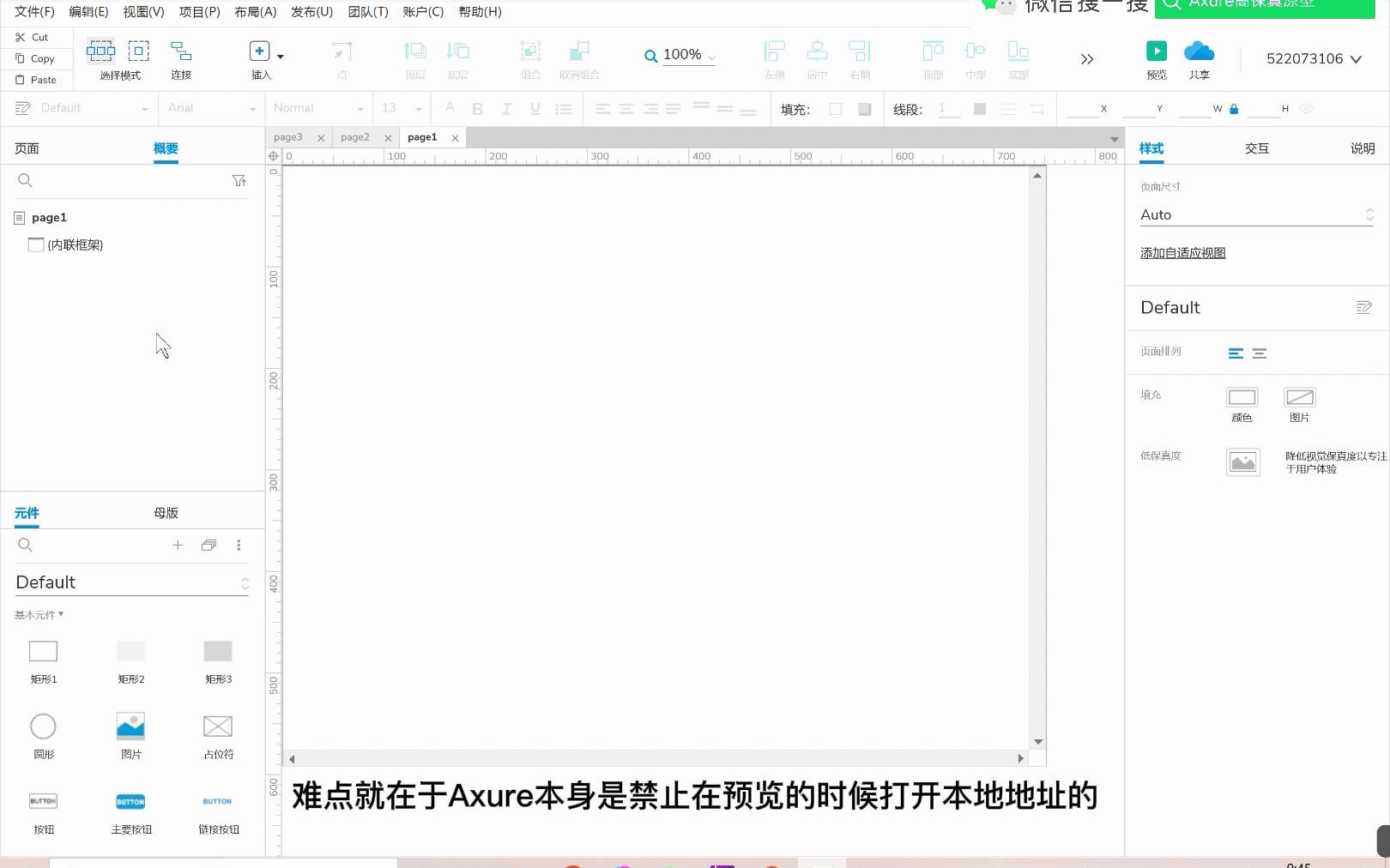Toggle bullet list formatting
The image size is (1390, 868).
563,109
